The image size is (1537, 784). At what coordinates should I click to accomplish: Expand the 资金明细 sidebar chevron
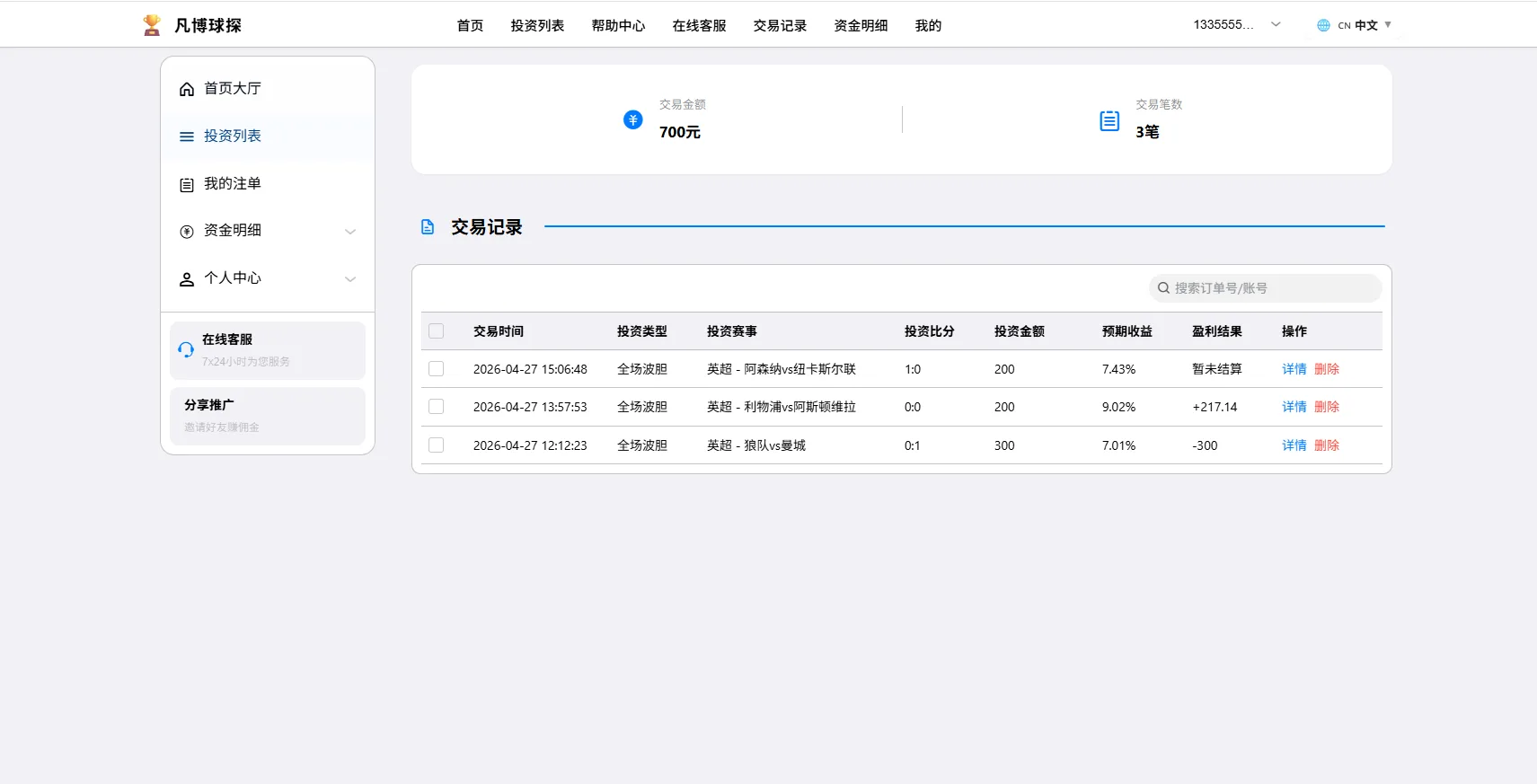pyautogui.click(x=350, y=232)
